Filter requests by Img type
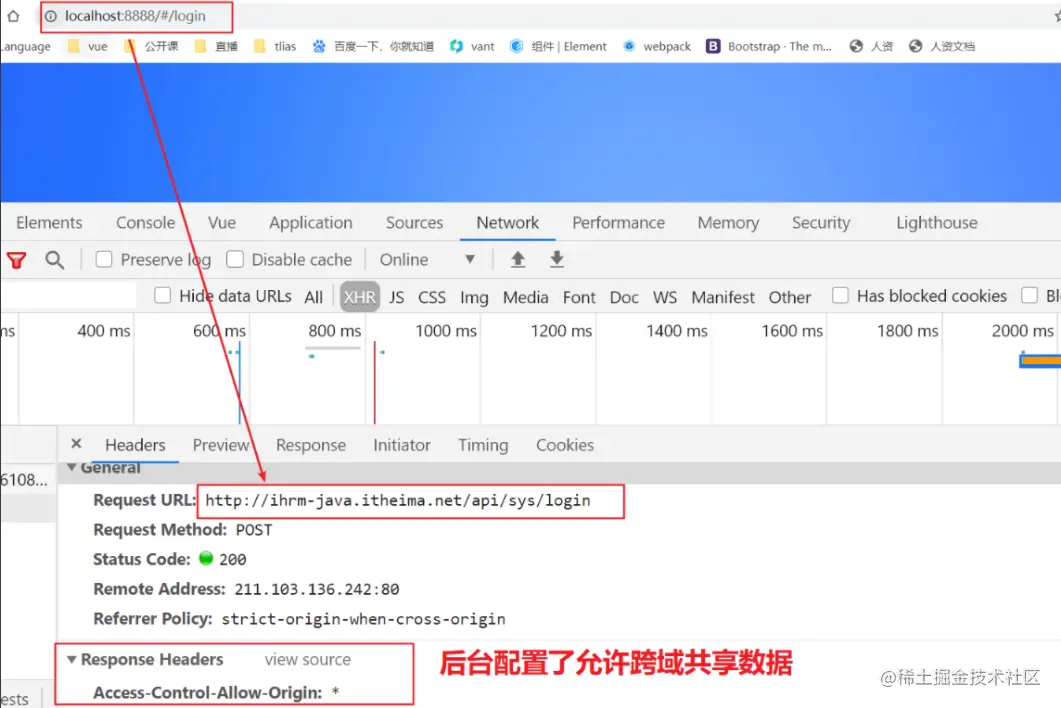This screenshot has height=708, width=1061. click(x=474, y=297)
